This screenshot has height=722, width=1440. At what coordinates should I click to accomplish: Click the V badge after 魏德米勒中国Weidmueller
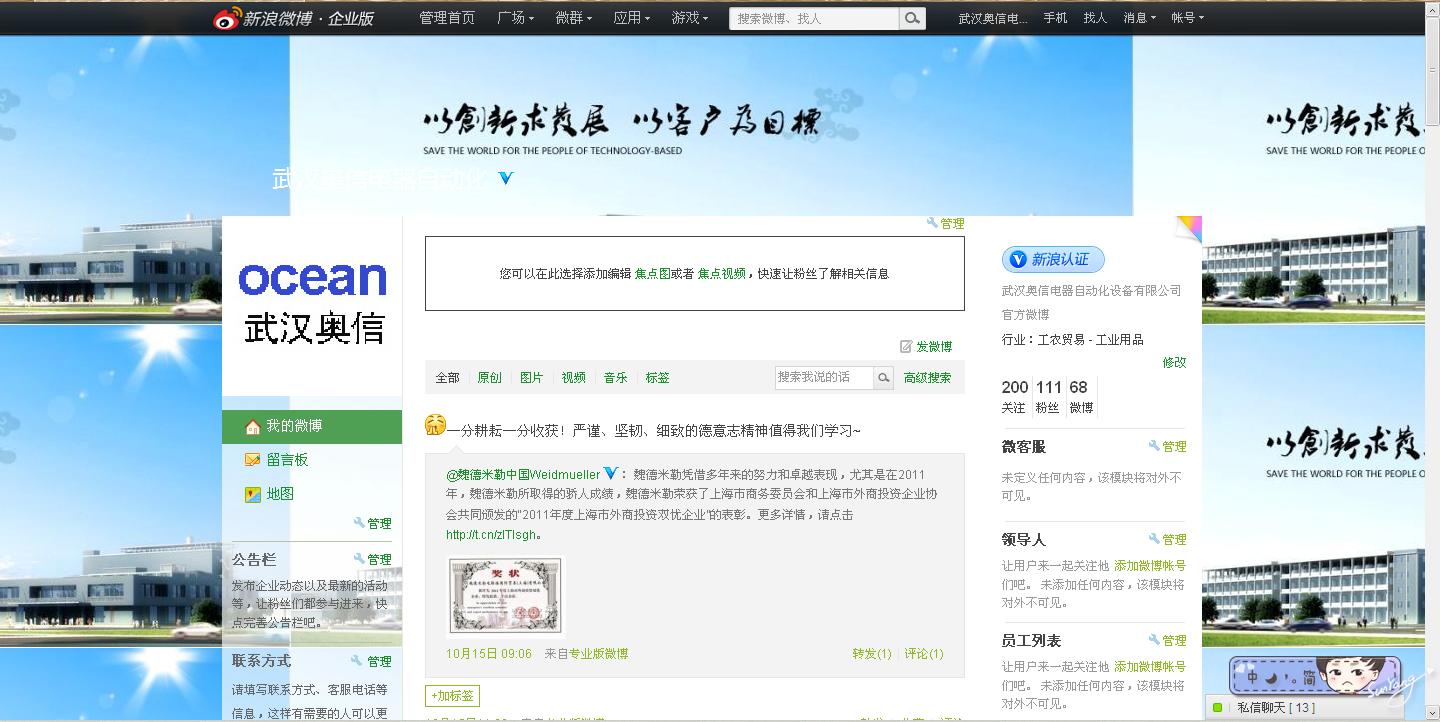610,474
